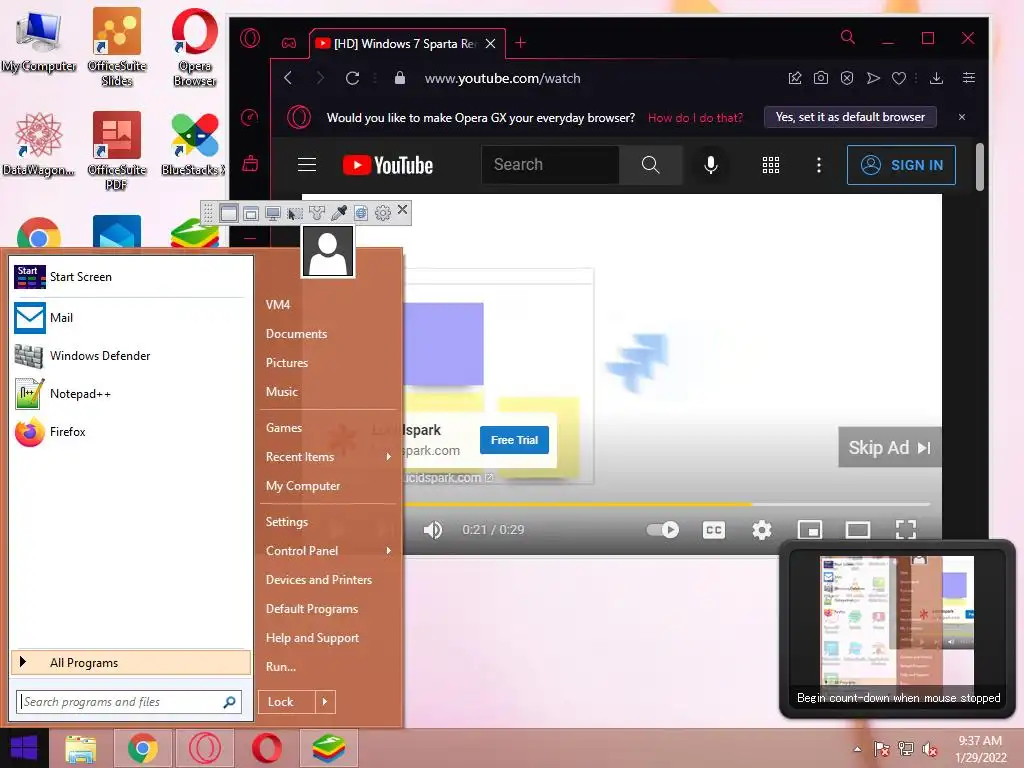The image size is (1024, 768).
Task: Mute the video with the speaker icon
Action: click(x=432, y=530)
